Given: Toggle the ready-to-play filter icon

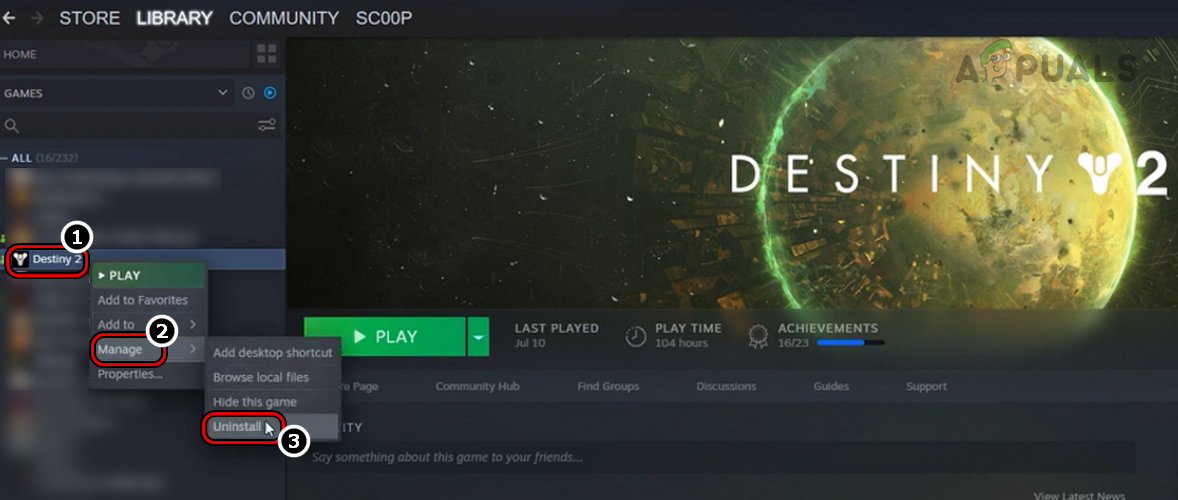Looking at the screenshot, I should tap(270, 93).
